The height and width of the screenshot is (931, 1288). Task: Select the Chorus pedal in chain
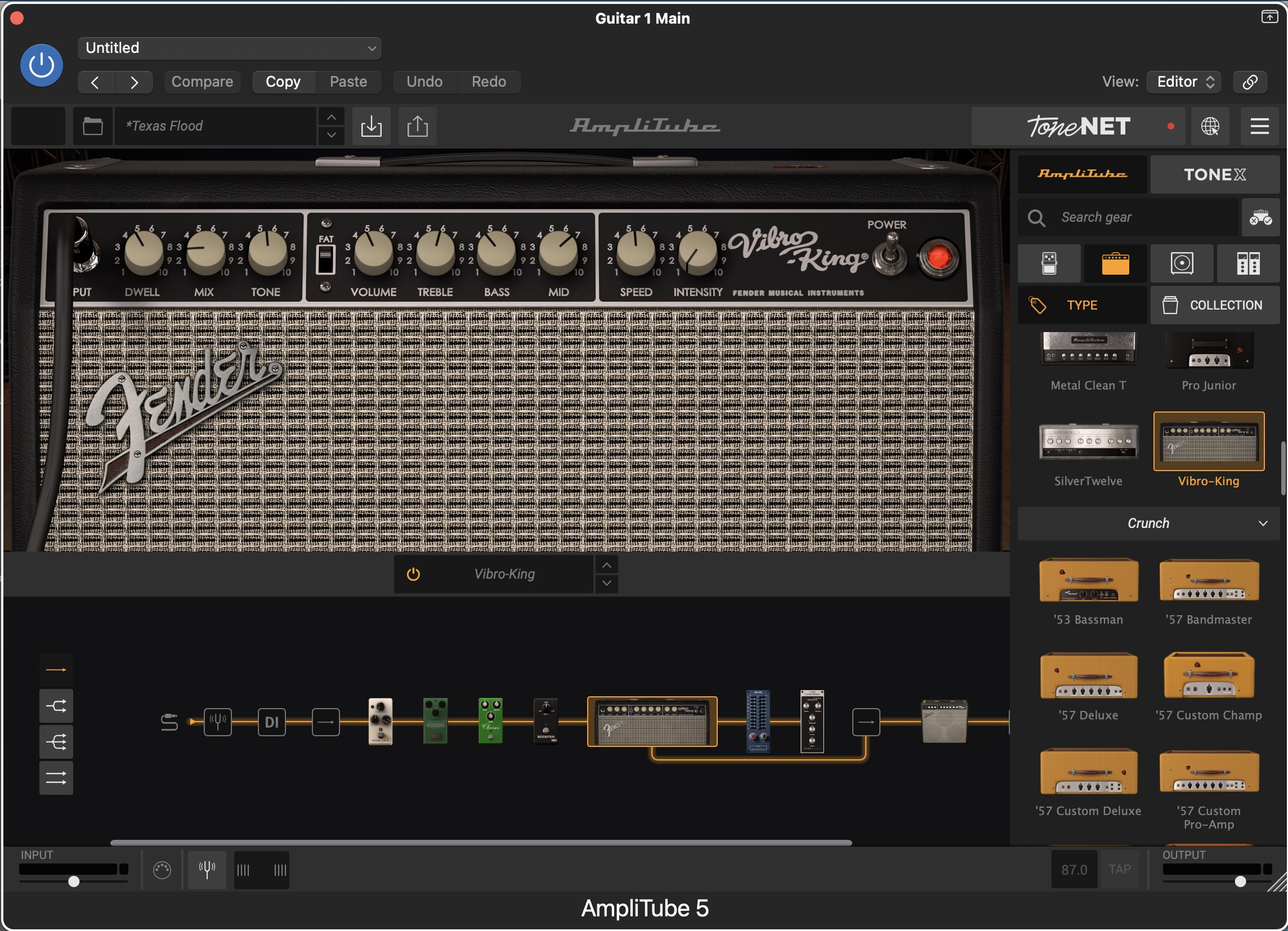pyautogui.click(x=491, y=721)
